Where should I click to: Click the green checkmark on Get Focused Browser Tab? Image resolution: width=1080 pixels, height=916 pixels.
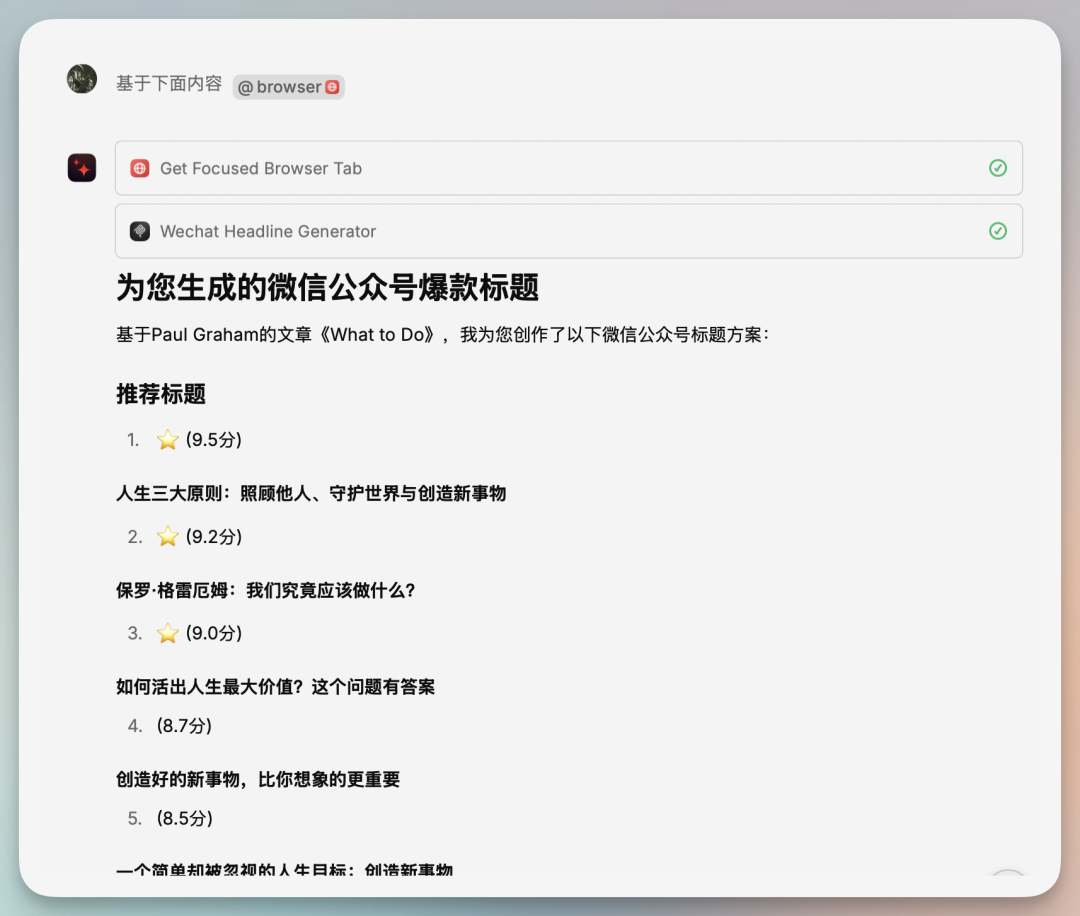[x=997, y=168]
